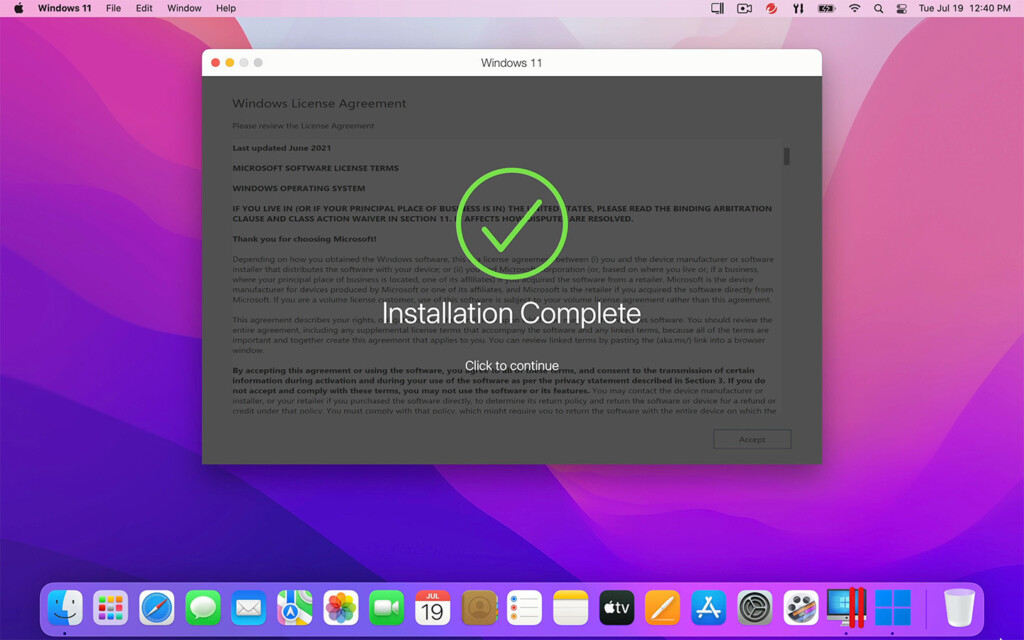This screenshot has width=1024, height=640.
Task: Open Messages app in the Dock
Action: click(x=202, y=607)
